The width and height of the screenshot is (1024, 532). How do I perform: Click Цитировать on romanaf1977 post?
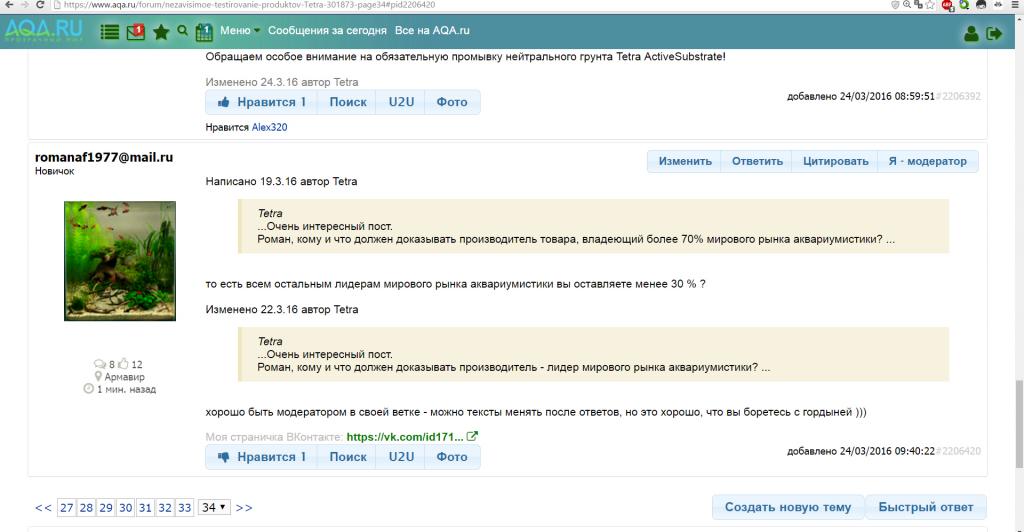835,161
